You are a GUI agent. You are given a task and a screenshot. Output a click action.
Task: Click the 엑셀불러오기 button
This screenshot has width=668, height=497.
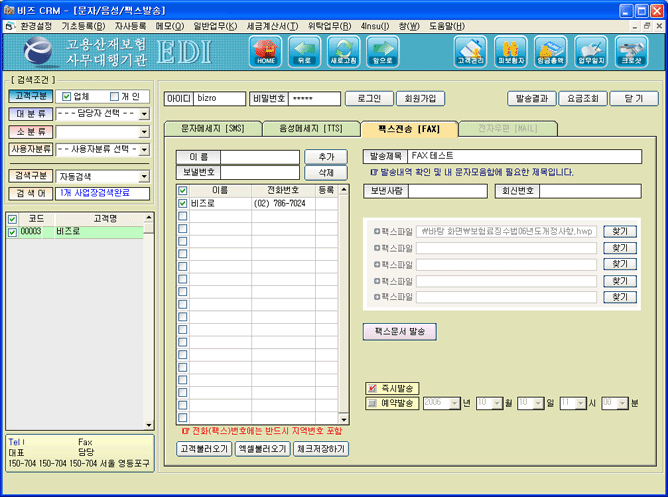(x=262, y=449)
